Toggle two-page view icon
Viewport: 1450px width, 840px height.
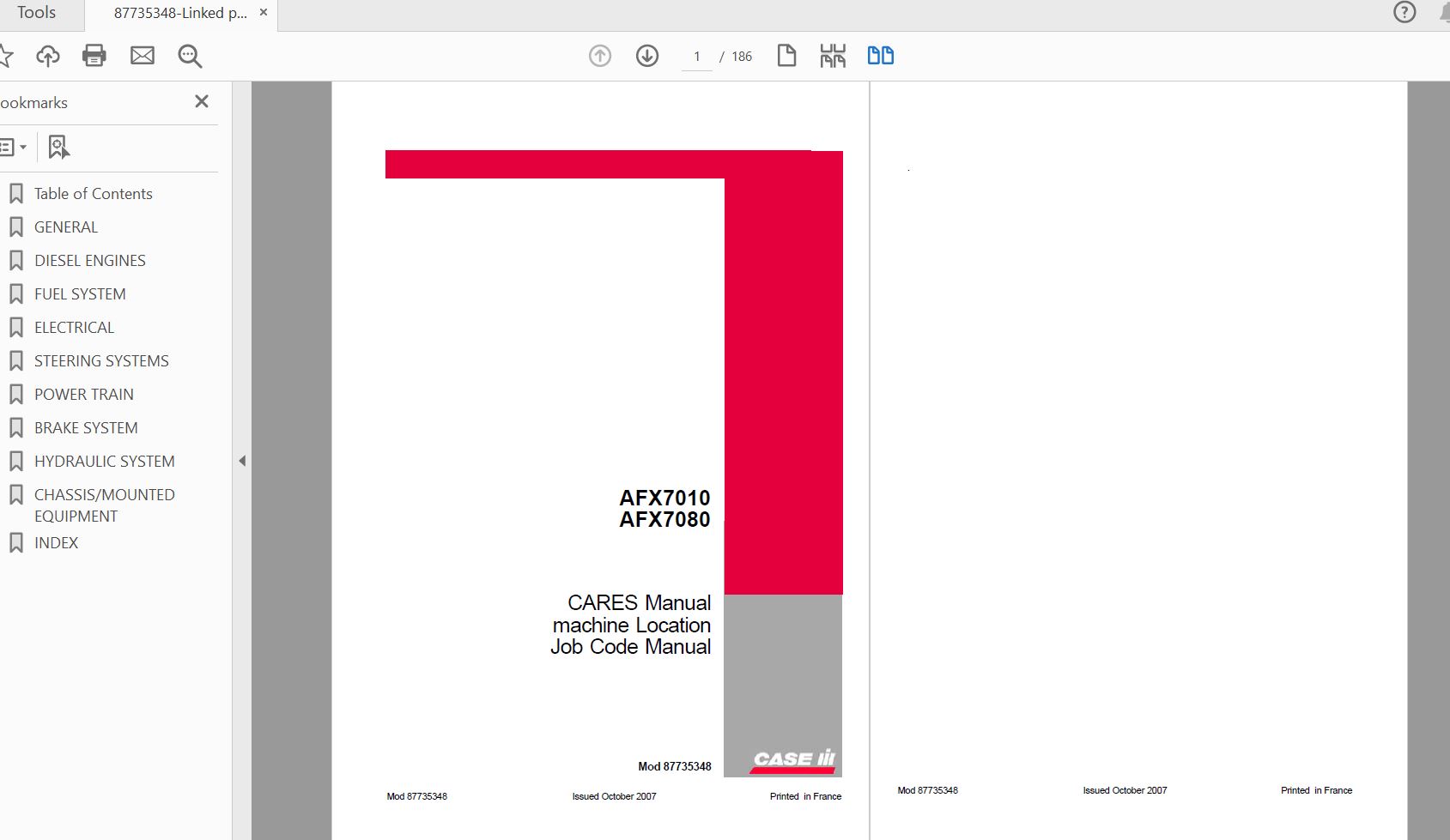[881, 56]
